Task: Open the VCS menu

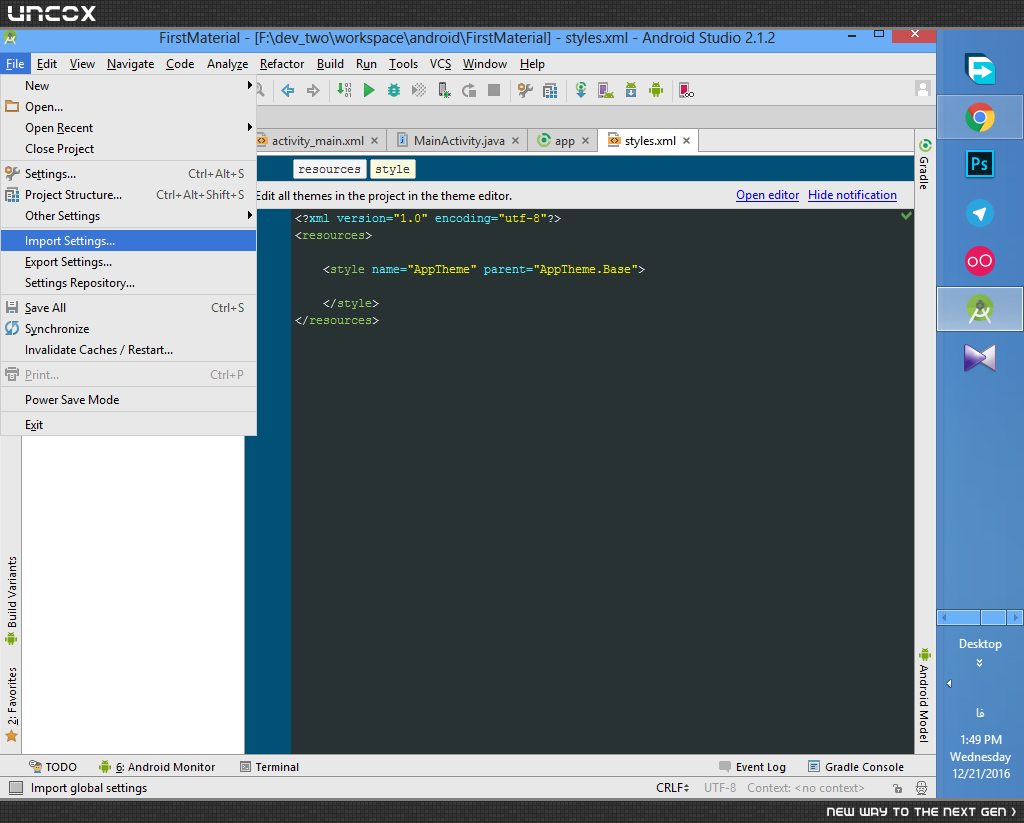Action: [440, 64]
